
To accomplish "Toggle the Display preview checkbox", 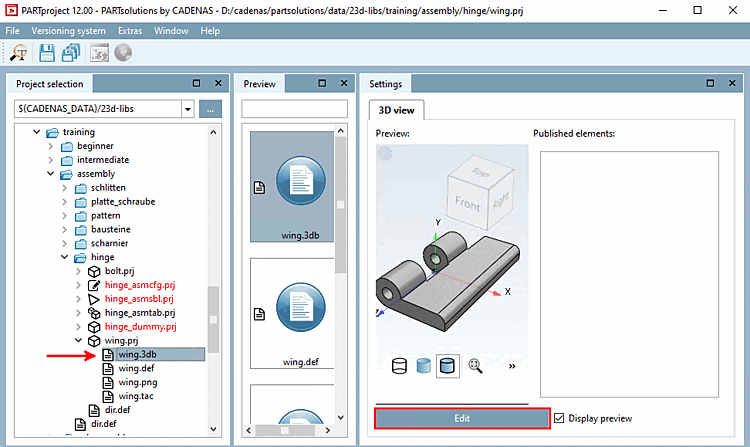I will click(559, 418).
